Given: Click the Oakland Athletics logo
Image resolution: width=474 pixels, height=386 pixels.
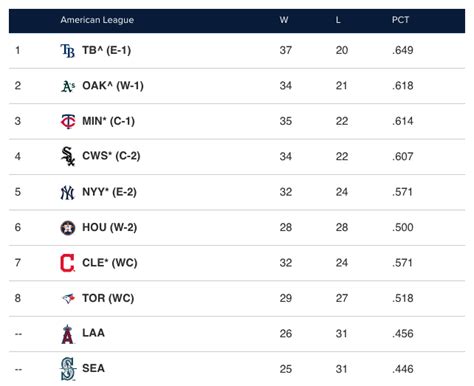Looking at the screenshot, I should 68,86.
